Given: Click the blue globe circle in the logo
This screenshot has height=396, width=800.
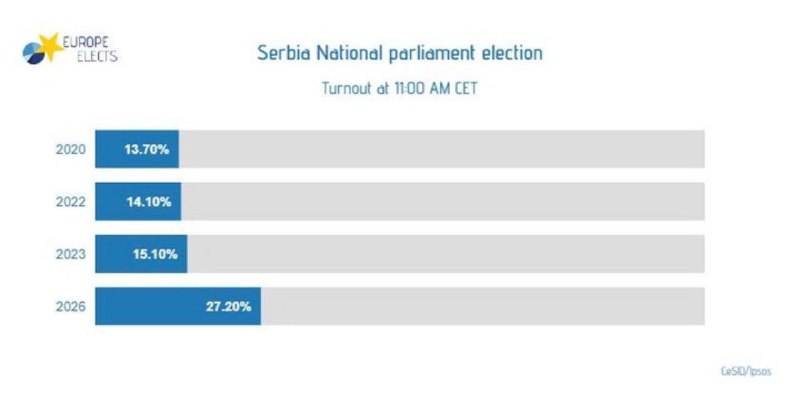Looking at the screenshot, I should (x=33, y=54).
